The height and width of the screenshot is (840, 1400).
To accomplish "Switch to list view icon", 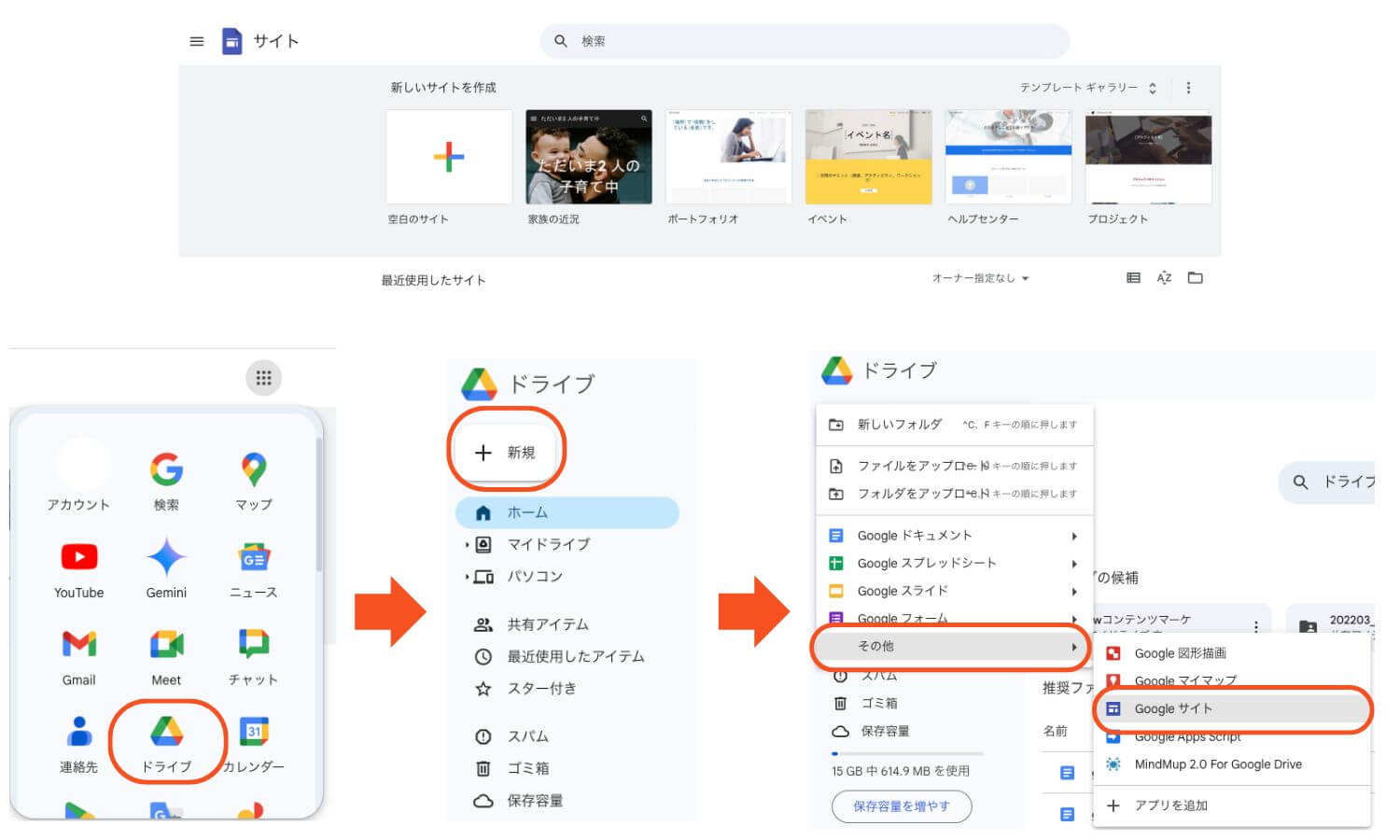I will coord(1133,278).
